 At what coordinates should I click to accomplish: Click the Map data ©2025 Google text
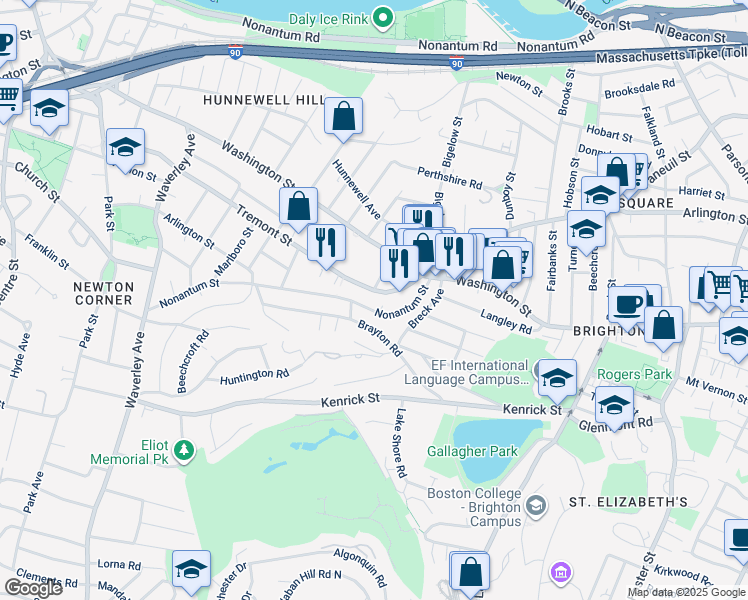[686, 593]
